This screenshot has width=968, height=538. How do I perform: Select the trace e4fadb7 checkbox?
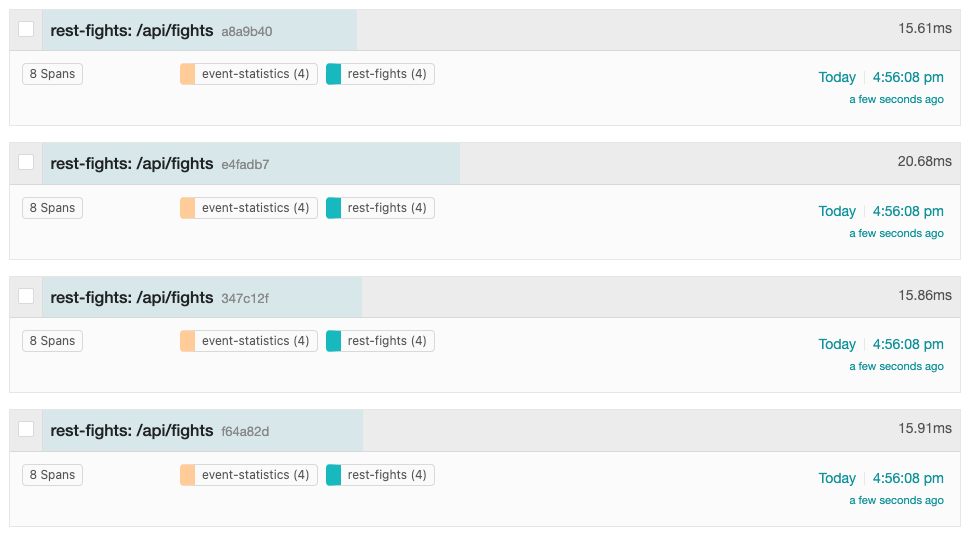click(x=26, y=163)
